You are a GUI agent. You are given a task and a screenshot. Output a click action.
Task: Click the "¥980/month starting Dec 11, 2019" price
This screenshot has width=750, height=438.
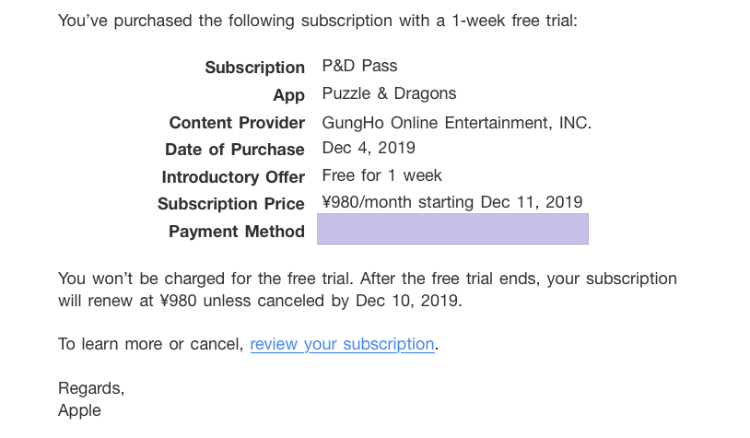[452, 202]
